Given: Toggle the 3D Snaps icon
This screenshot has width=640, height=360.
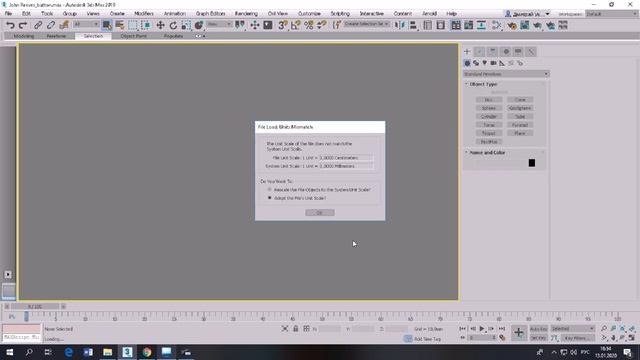Looking at the screenshot, I should point(282,25).
